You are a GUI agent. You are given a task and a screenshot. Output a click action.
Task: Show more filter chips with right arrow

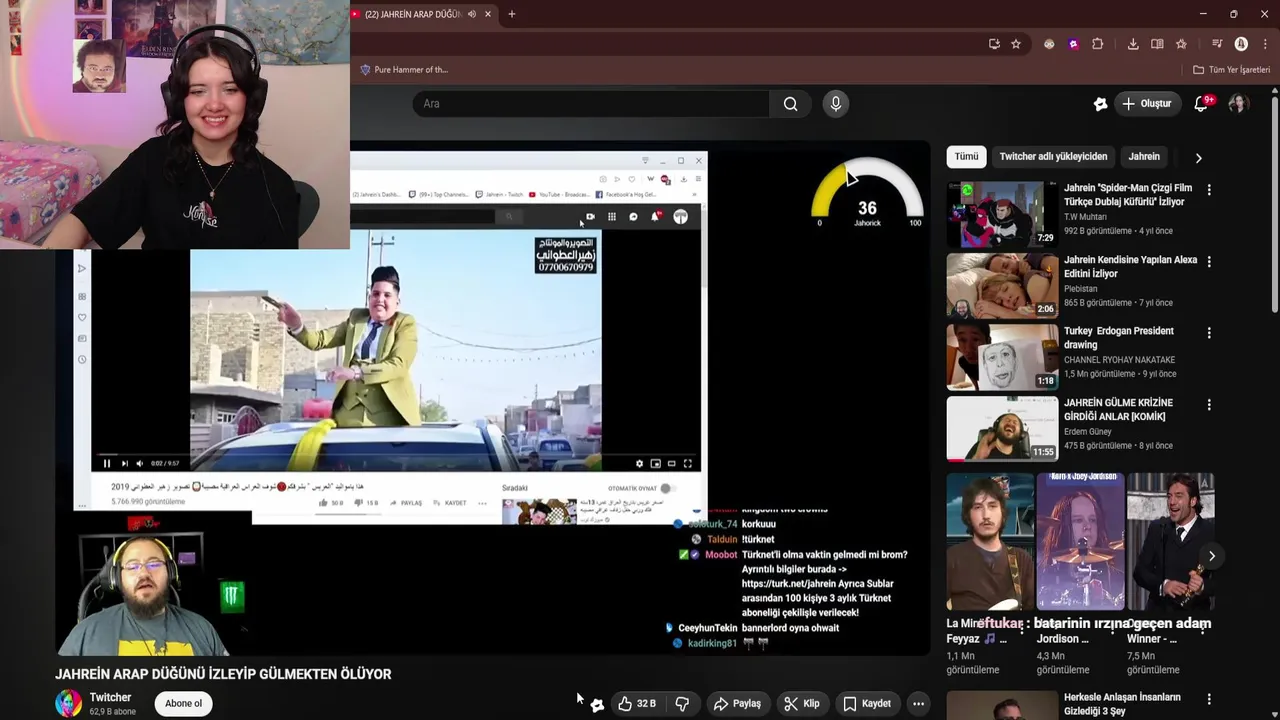pos(1198,157)
